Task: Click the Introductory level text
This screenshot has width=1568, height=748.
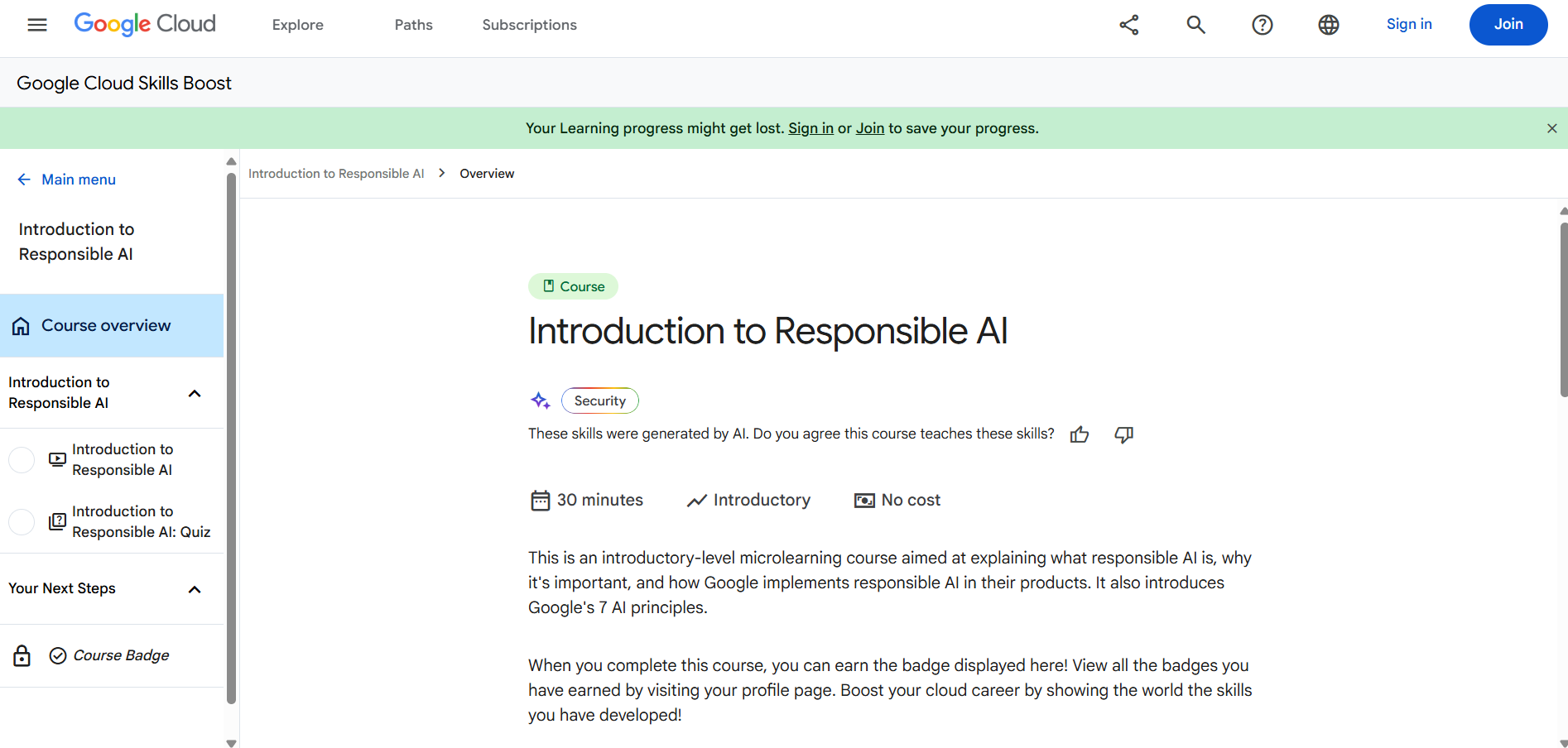Action: click(762, 500)
